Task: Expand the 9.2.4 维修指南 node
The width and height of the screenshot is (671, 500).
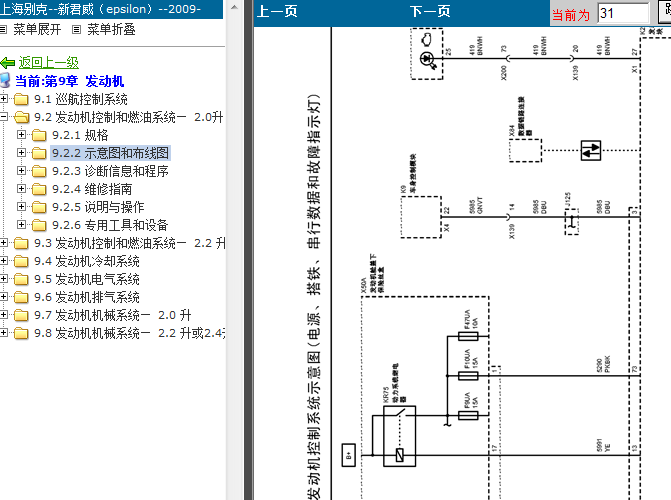Action: click(x=21, y=188)
